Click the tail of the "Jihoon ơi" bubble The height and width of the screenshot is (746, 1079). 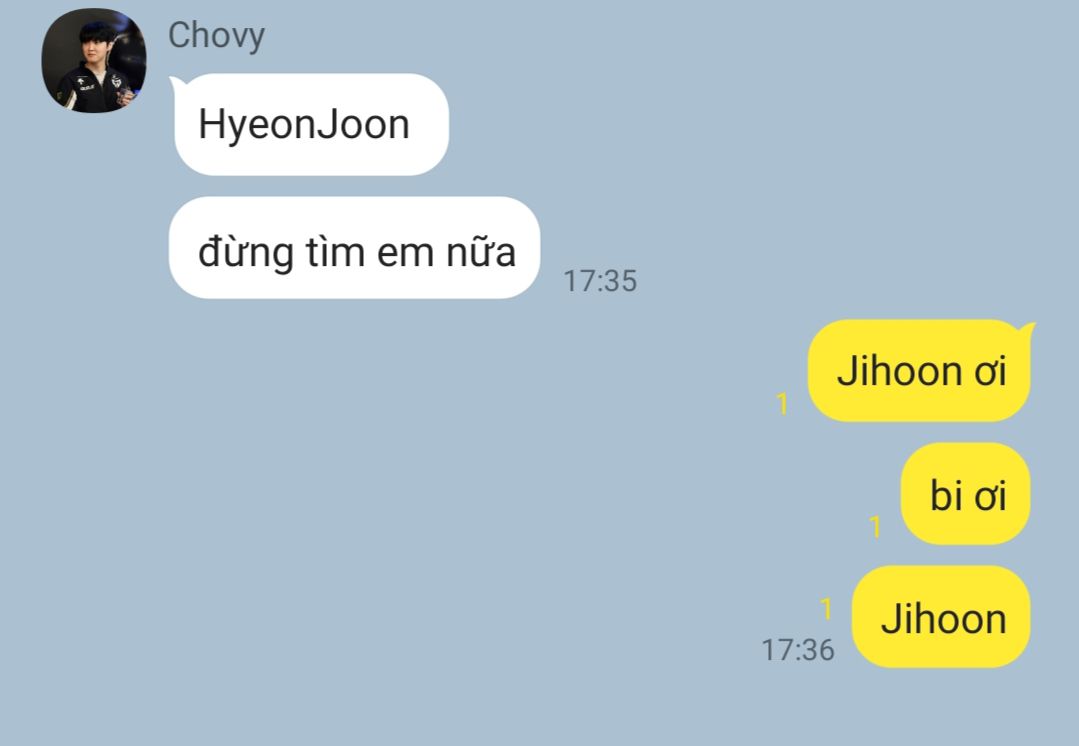(x=1028, y=330)
